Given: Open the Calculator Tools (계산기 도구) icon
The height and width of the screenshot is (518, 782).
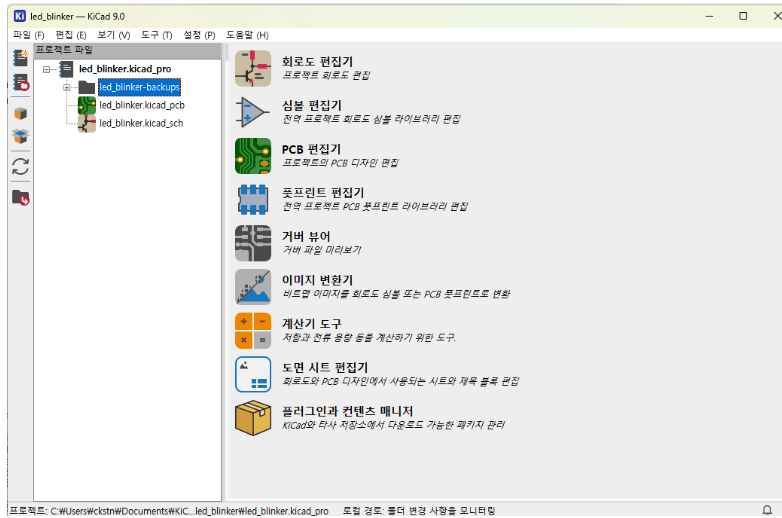Looking at the screenshot, I should [253, 331].
